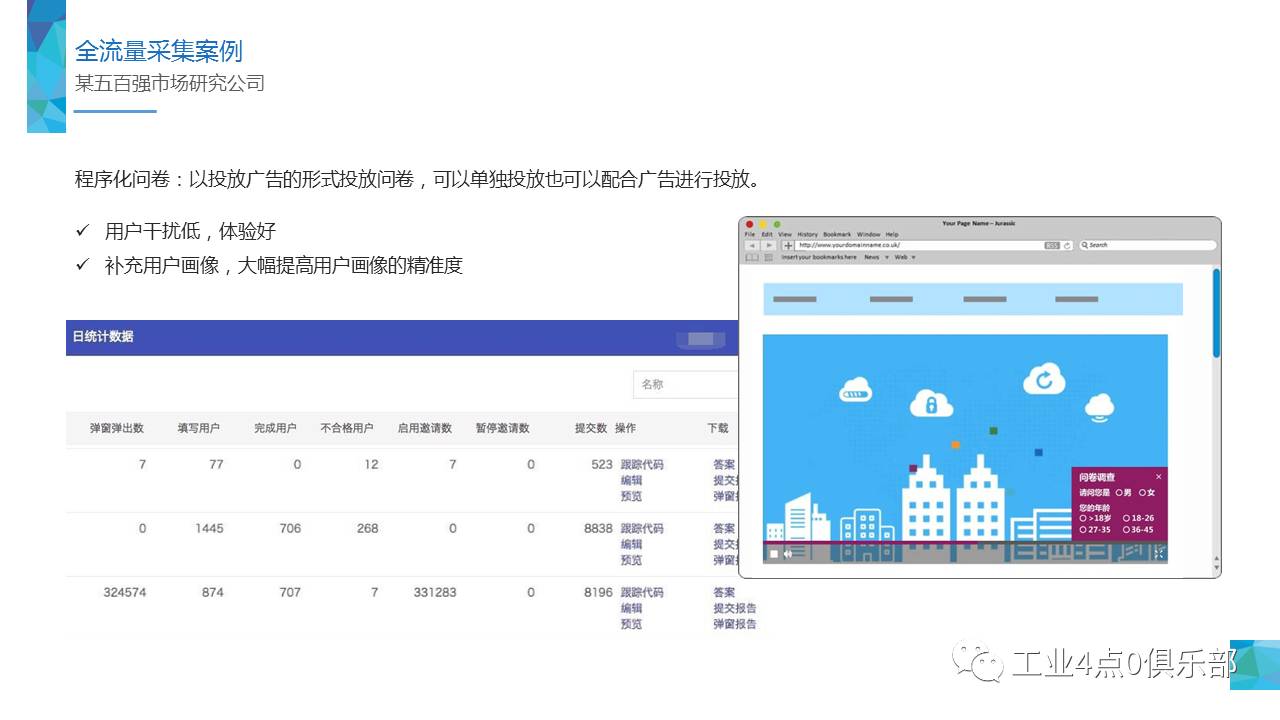The height and width of the screenshot is (720, 1280).
Task: Click the browser back arrow button
Action: pos(752,245)
